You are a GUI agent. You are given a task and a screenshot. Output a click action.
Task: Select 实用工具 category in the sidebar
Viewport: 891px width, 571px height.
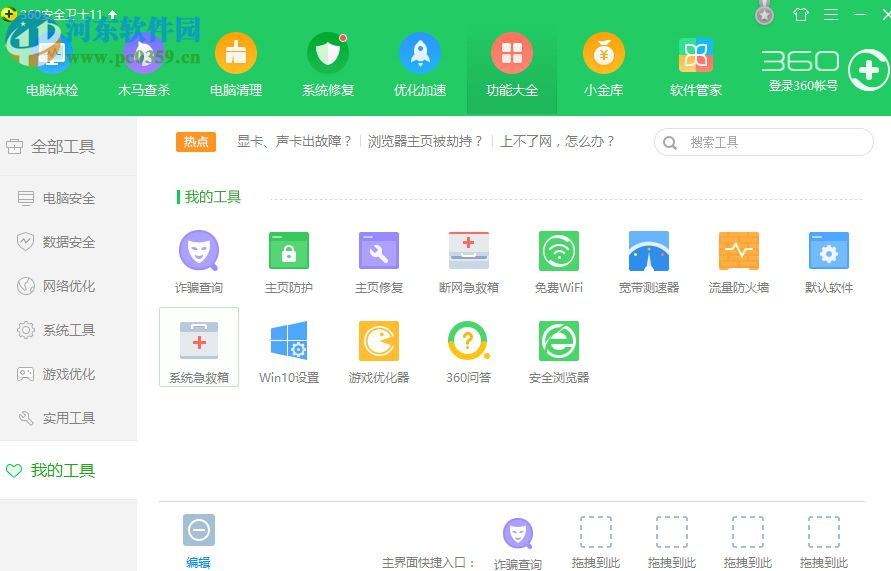pyautogui.click(x=68, y=418)
